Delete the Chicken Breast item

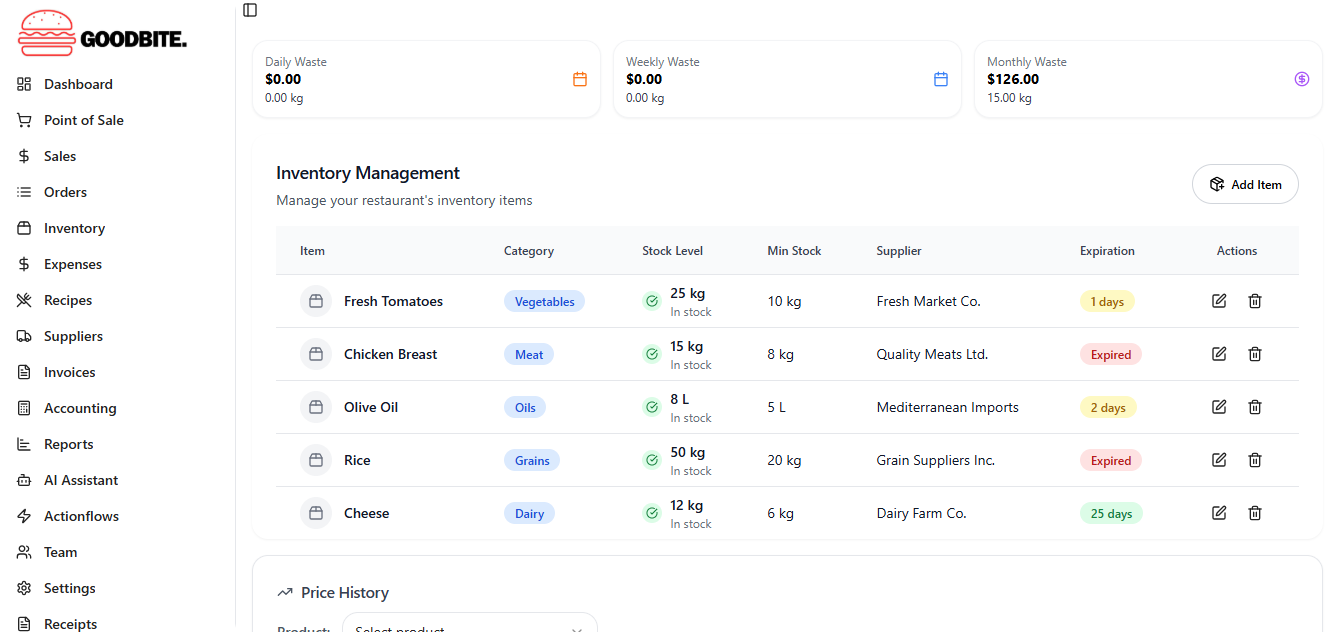(1255, 354)
